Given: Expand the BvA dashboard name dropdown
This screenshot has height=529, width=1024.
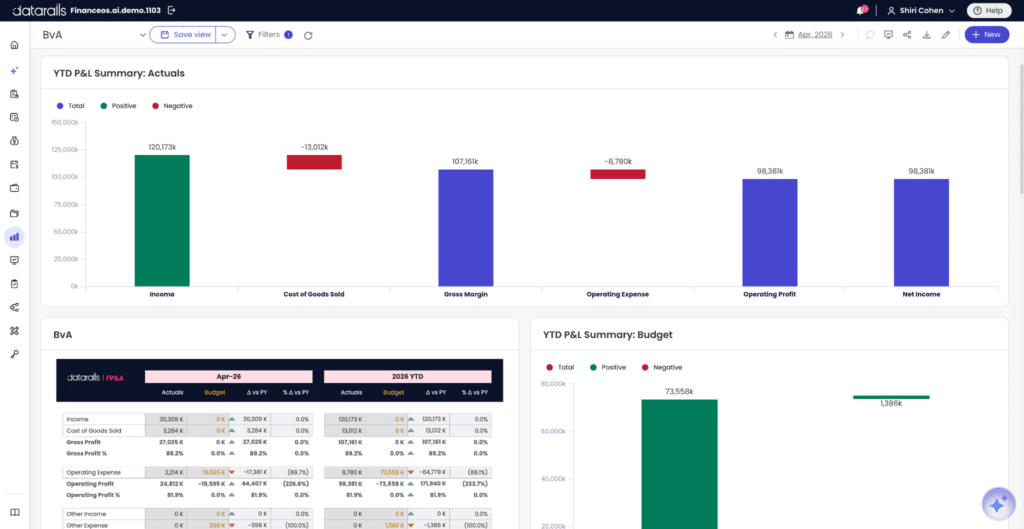Looking at the screenshot, I should (143, 35).
